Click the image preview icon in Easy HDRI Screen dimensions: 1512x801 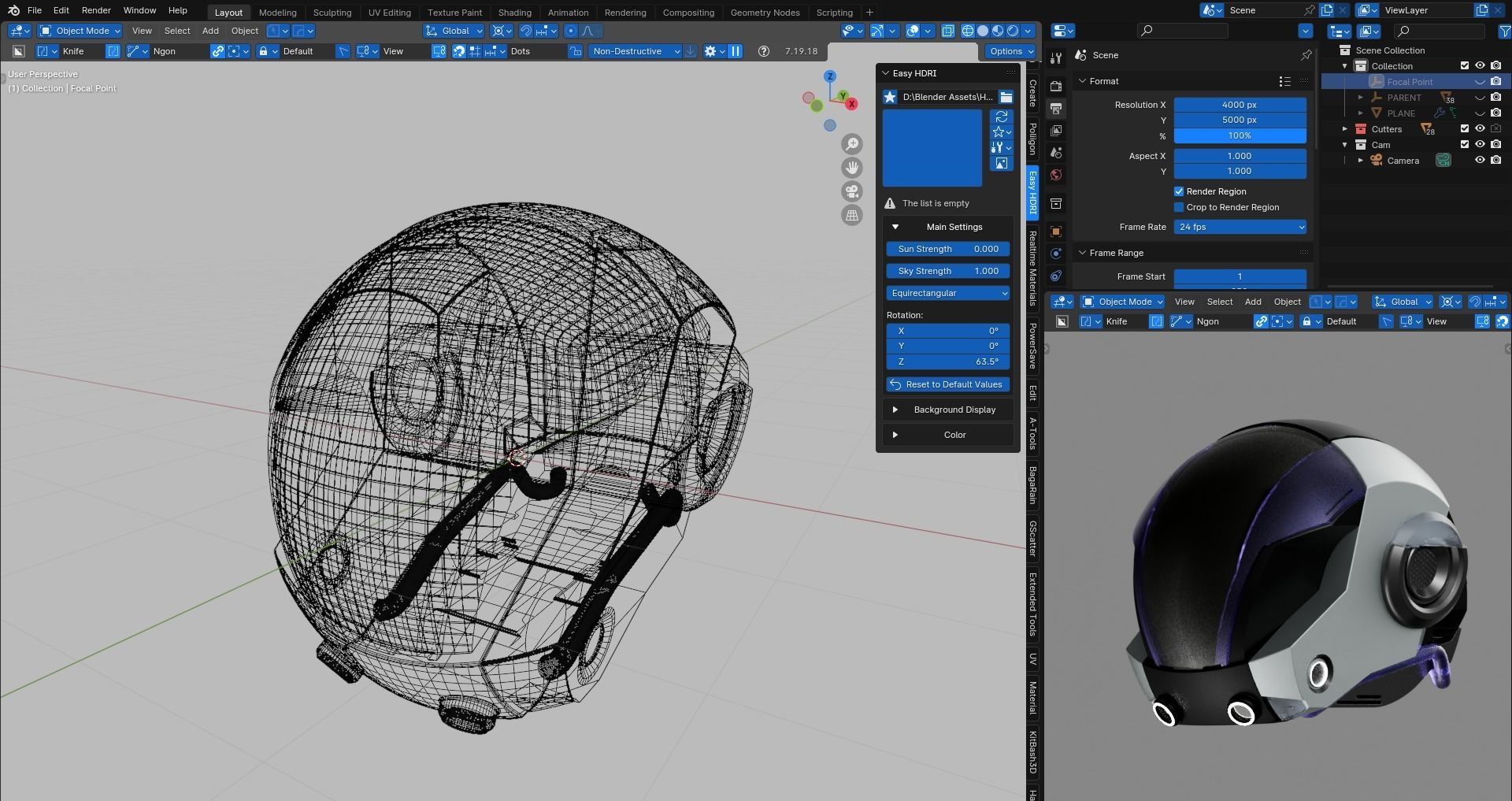pyautogui.click(x=1001, y=164)
